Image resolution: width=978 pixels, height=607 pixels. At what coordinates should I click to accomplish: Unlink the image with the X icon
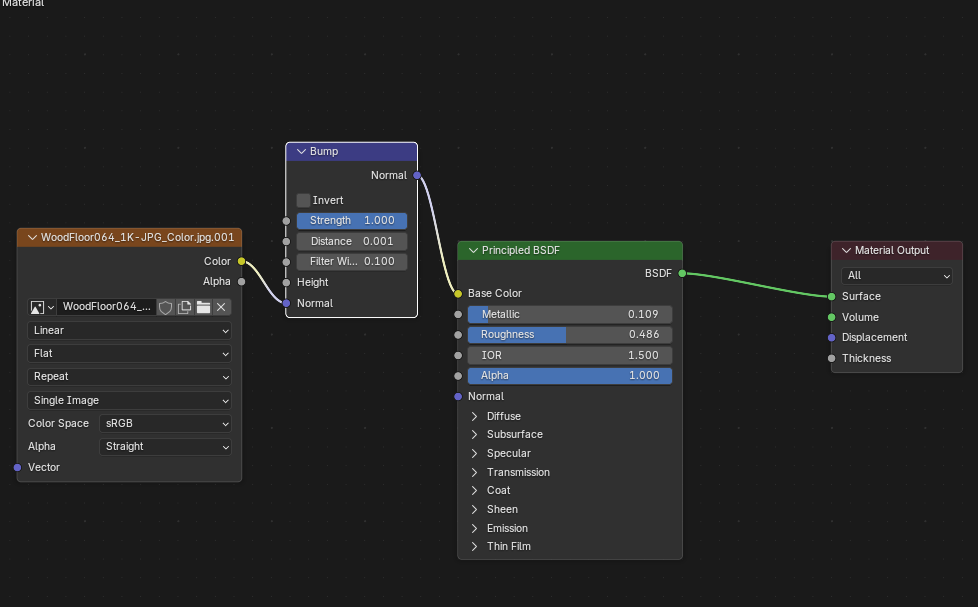(221, 307)
